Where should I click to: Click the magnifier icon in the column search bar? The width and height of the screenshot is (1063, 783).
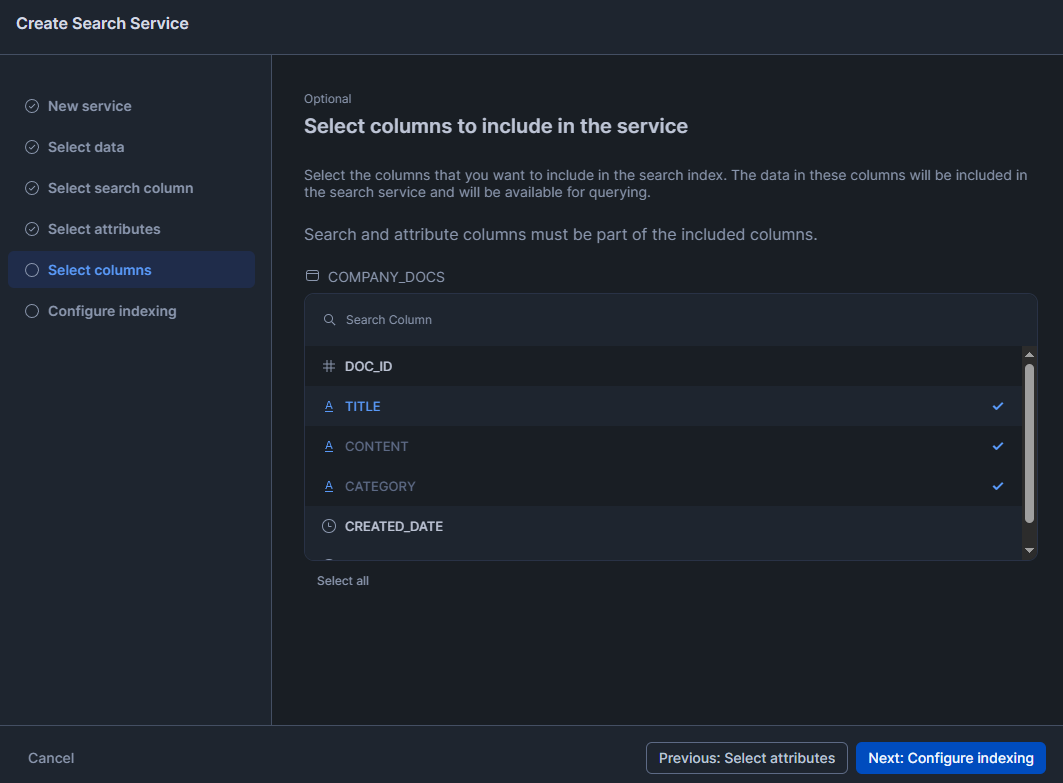click(329, 319)
